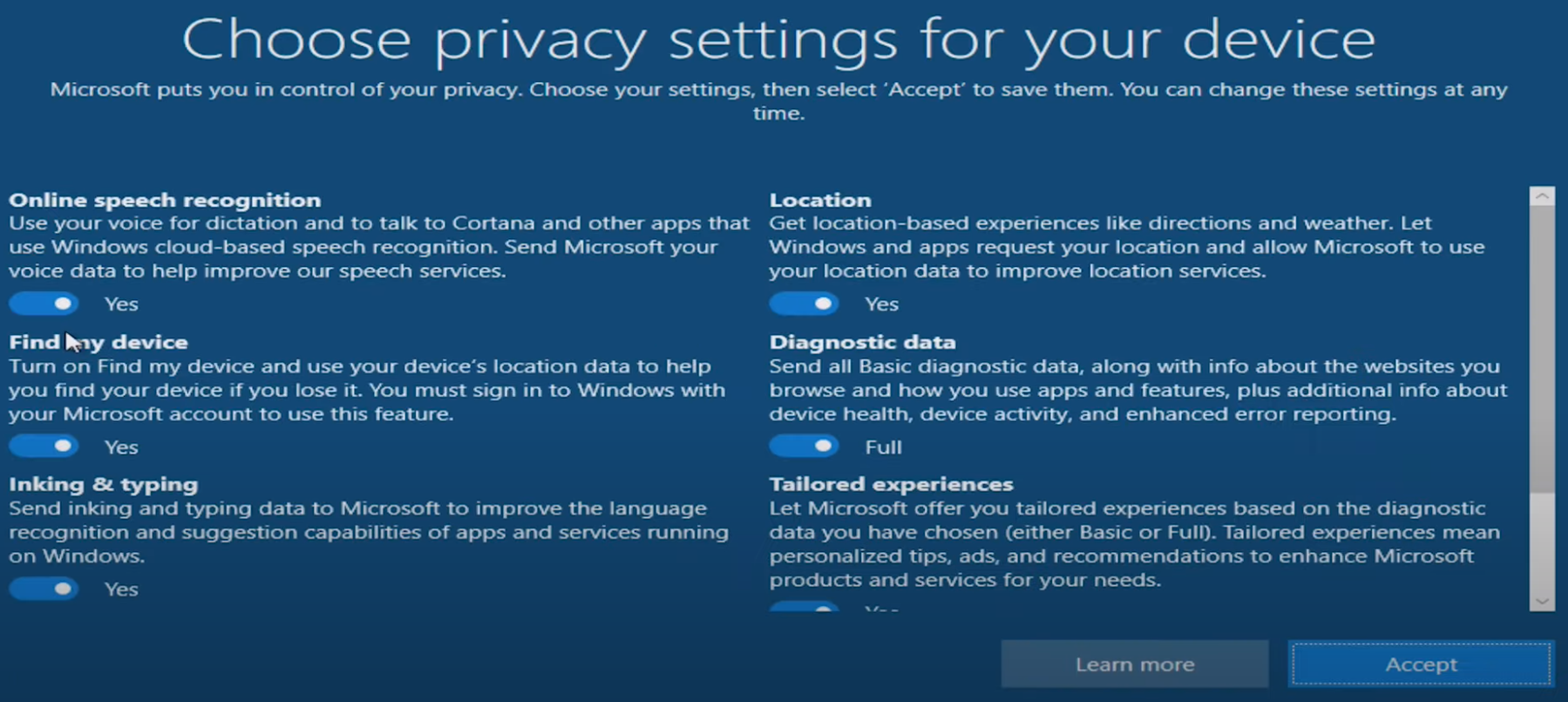1568x702 pixels.
Task: Click the Diagnostic data heading
Action: [x=862, y=342]
